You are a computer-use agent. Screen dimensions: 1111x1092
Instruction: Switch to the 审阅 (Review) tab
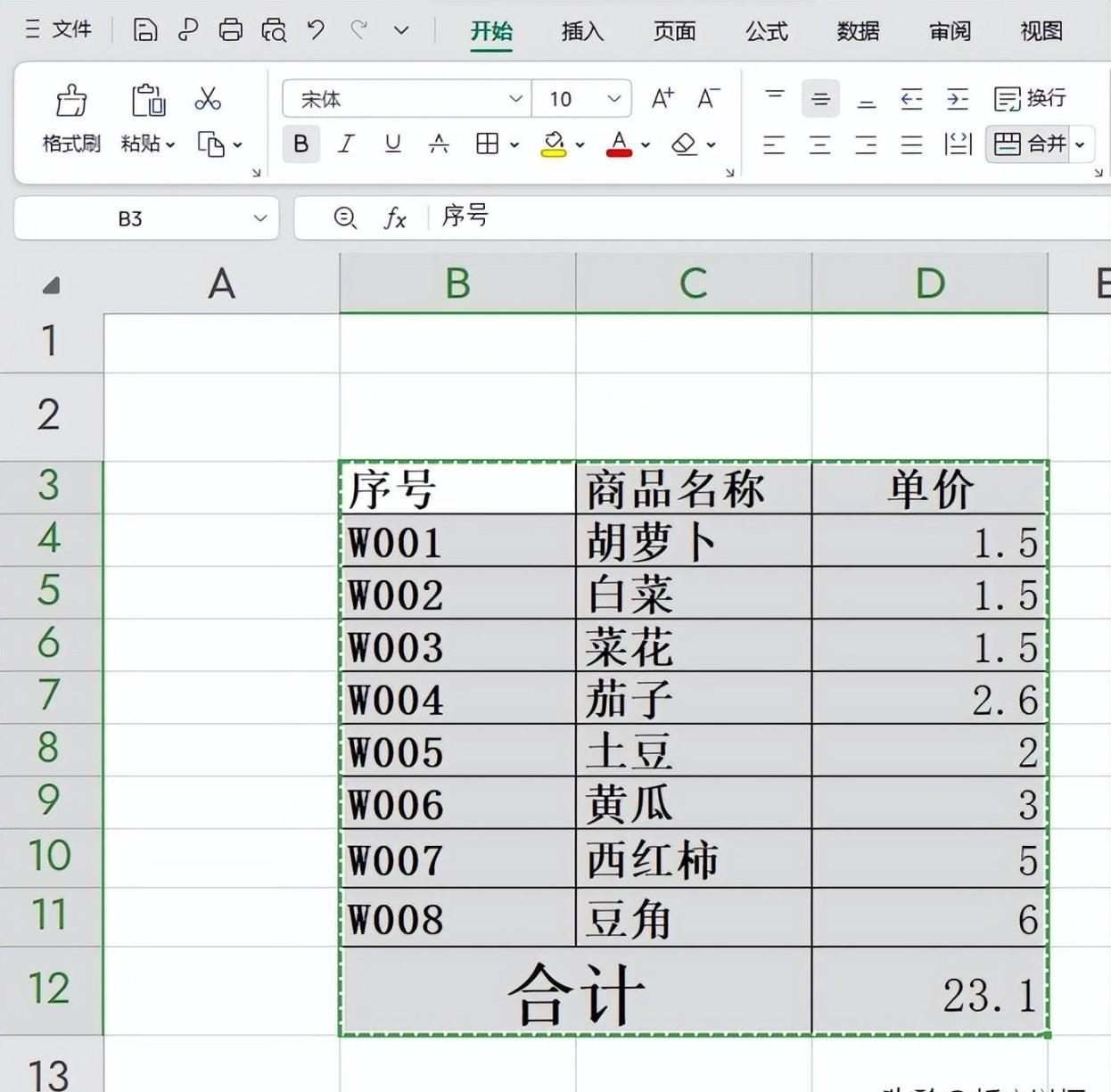click(951, 31)
